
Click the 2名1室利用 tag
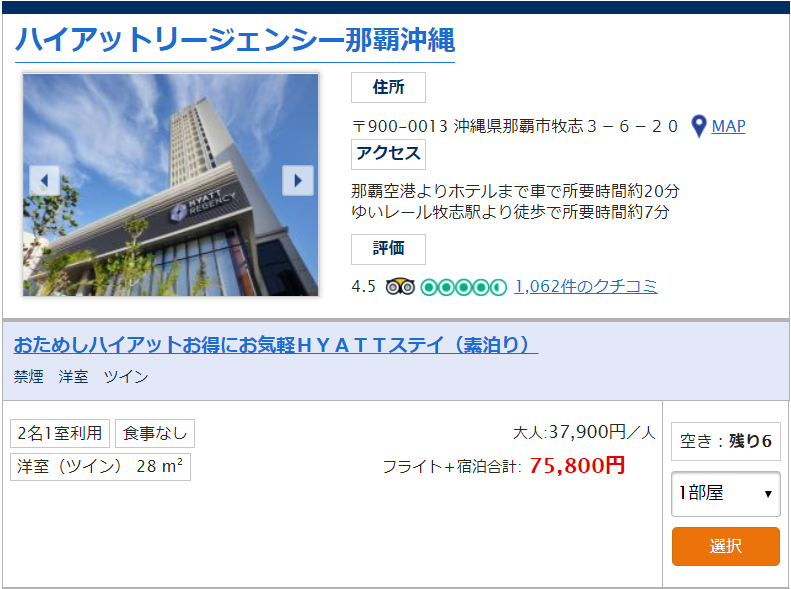[60, 433]
